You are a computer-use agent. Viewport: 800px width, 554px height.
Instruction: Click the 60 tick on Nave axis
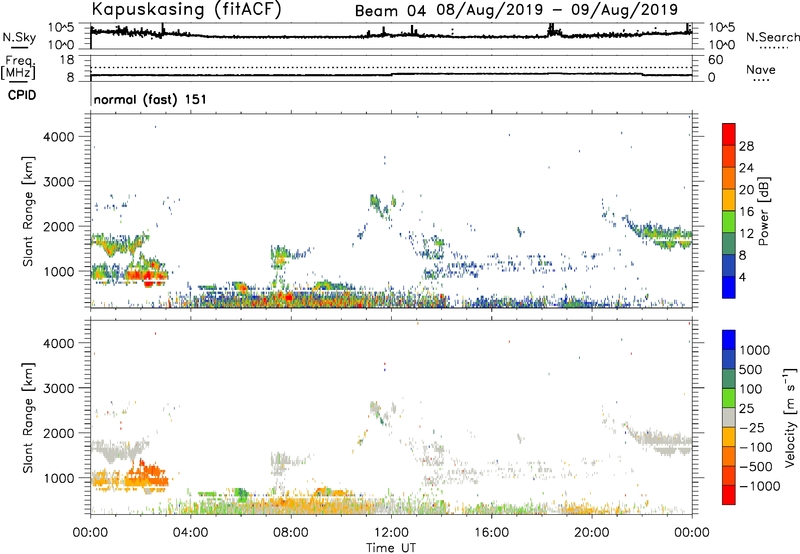tap(715, 60)
